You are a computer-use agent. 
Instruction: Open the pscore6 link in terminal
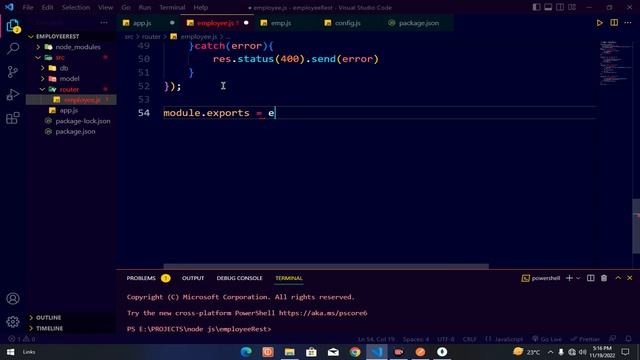tap(323, 313)
